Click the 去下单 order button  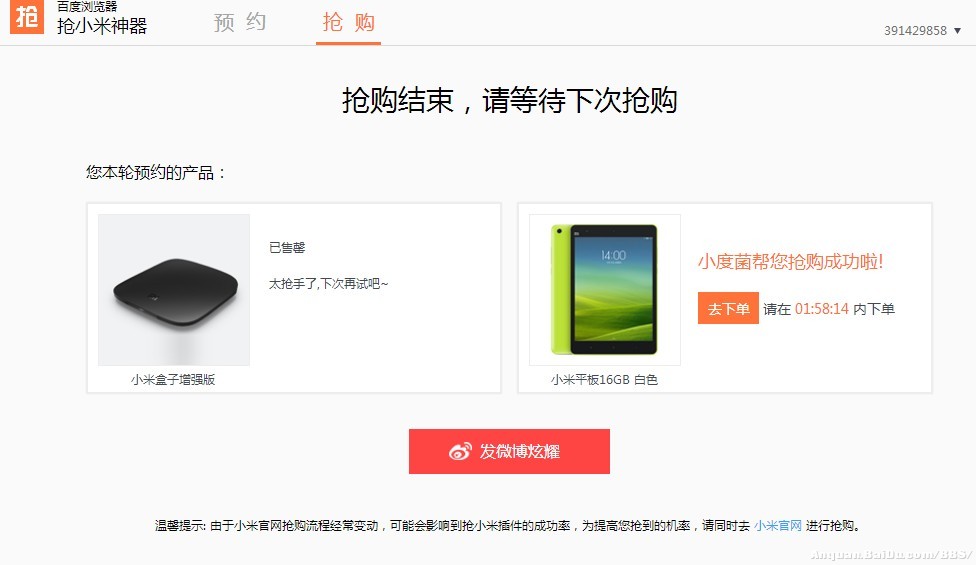728,308
